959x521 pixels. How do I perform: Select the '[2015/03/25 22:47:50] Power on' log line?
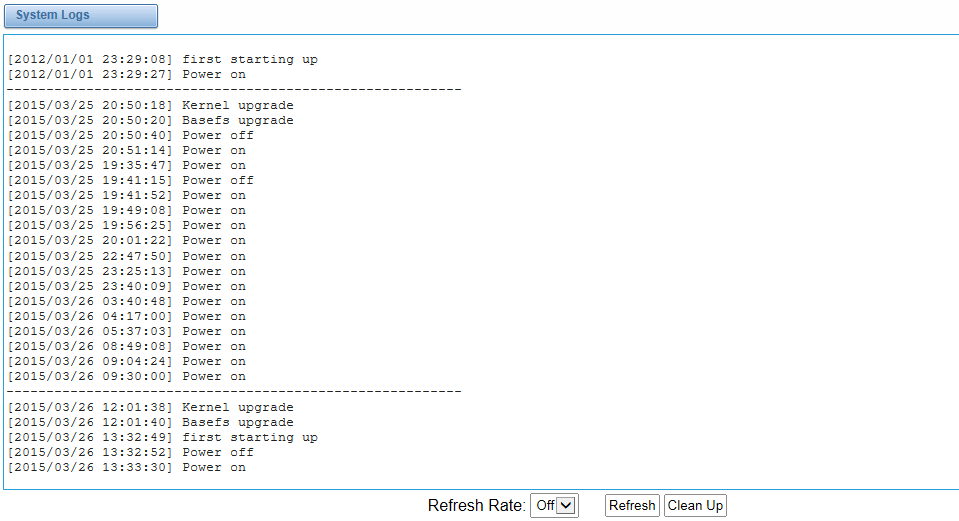127,256
